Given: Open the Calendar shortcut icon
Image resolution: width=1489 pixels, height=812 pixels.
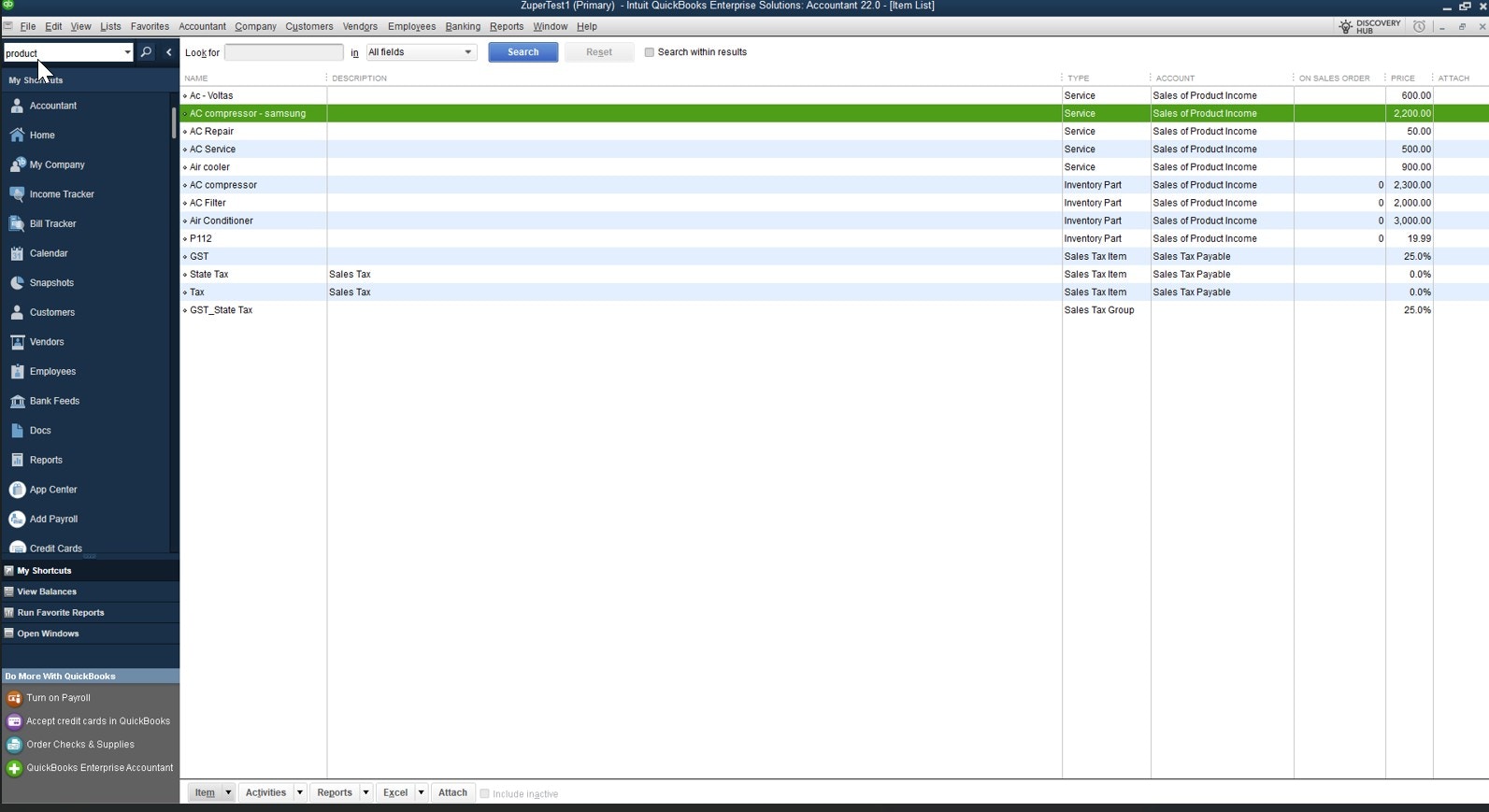Looking at the screenshot, I should [x=17, y=253].
